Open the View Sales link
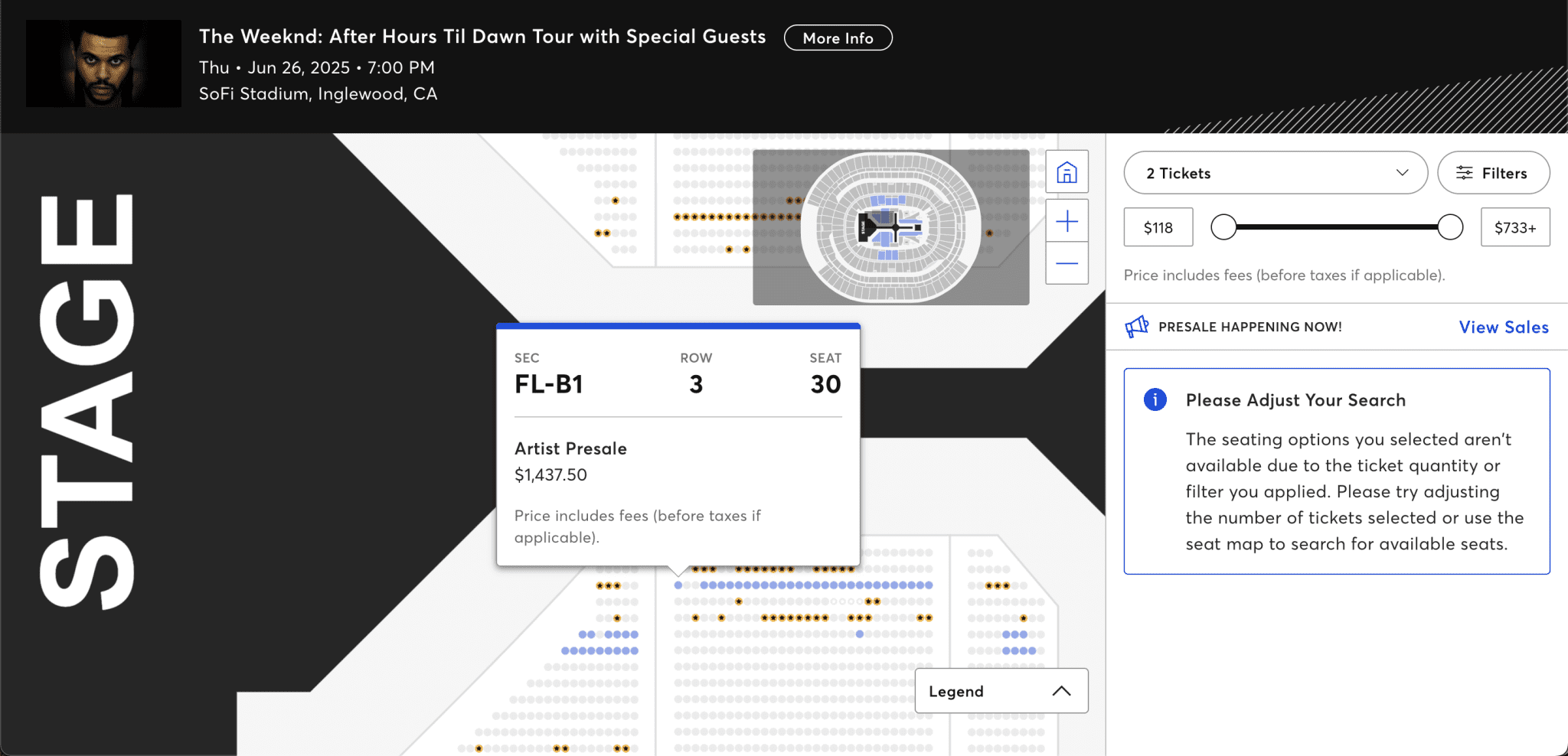This screenshot has height=756, width=1568. pyautogui.click(x=1503, y=327)
